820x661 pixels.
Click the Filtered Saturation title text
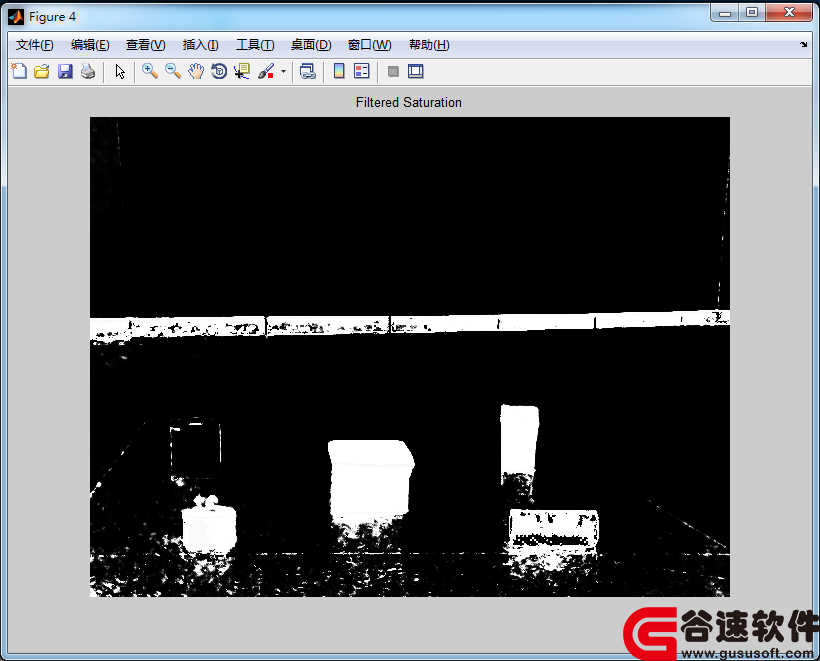[408, 102]
